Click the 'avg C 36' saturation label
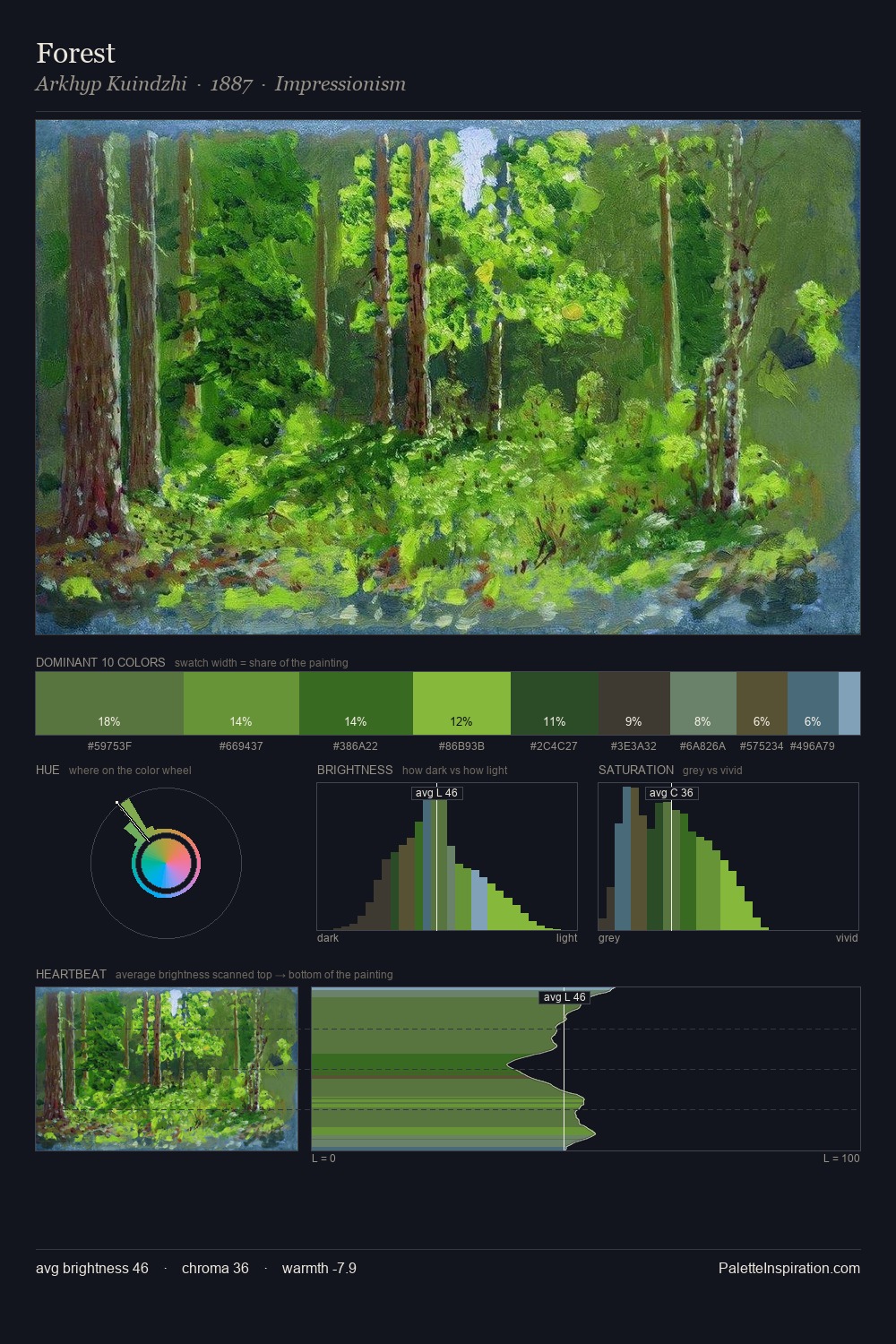896x1344 pixels. tap(671, 793)
